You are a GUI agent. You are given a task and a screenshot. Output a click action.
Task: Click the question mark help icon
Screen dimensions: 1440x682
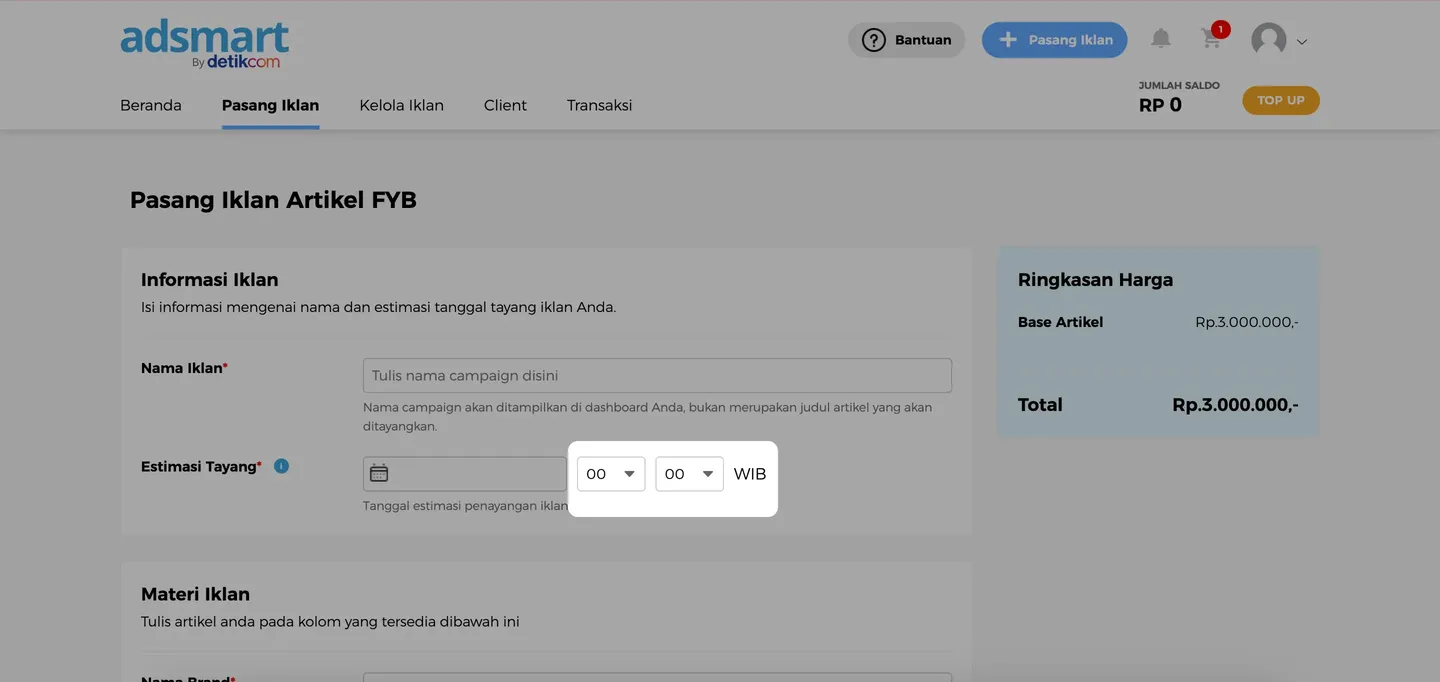point(874,40)
